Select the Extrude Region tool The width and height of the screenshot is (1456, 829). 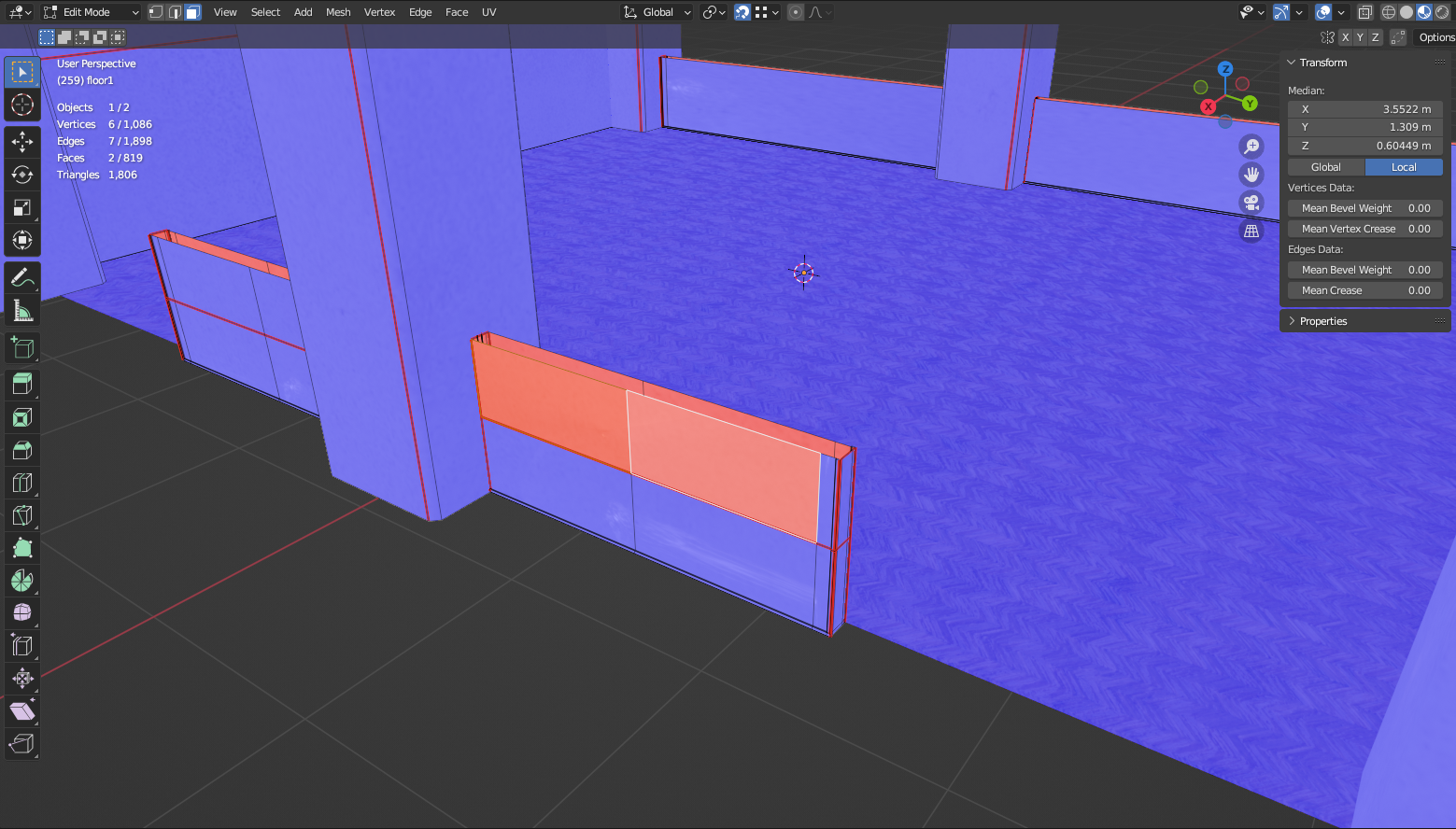(22, 384)
